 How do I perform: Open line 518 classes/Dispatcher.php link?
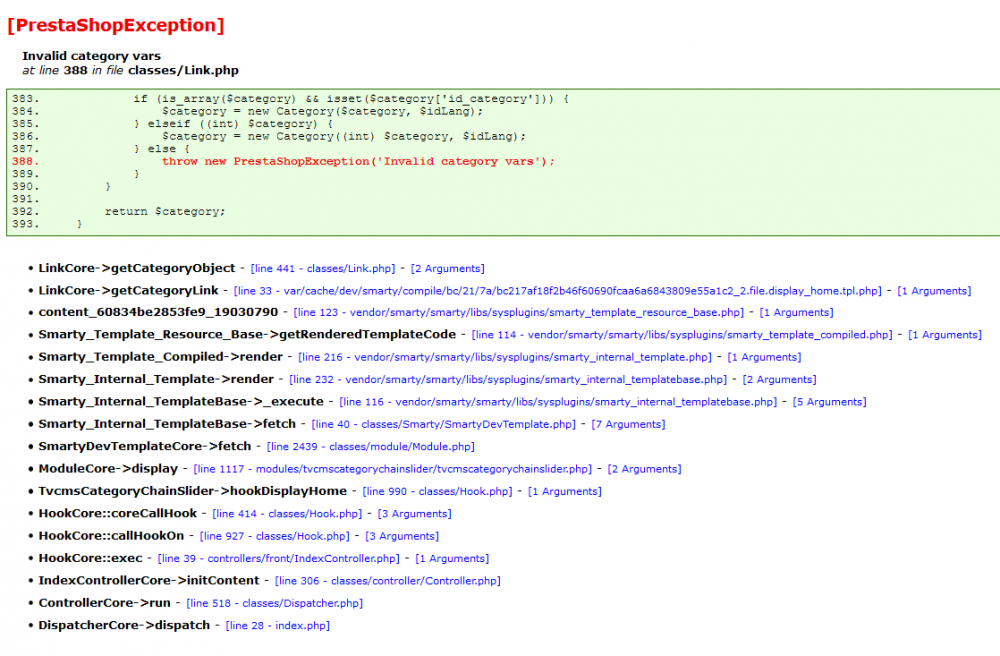coord(274,603)
